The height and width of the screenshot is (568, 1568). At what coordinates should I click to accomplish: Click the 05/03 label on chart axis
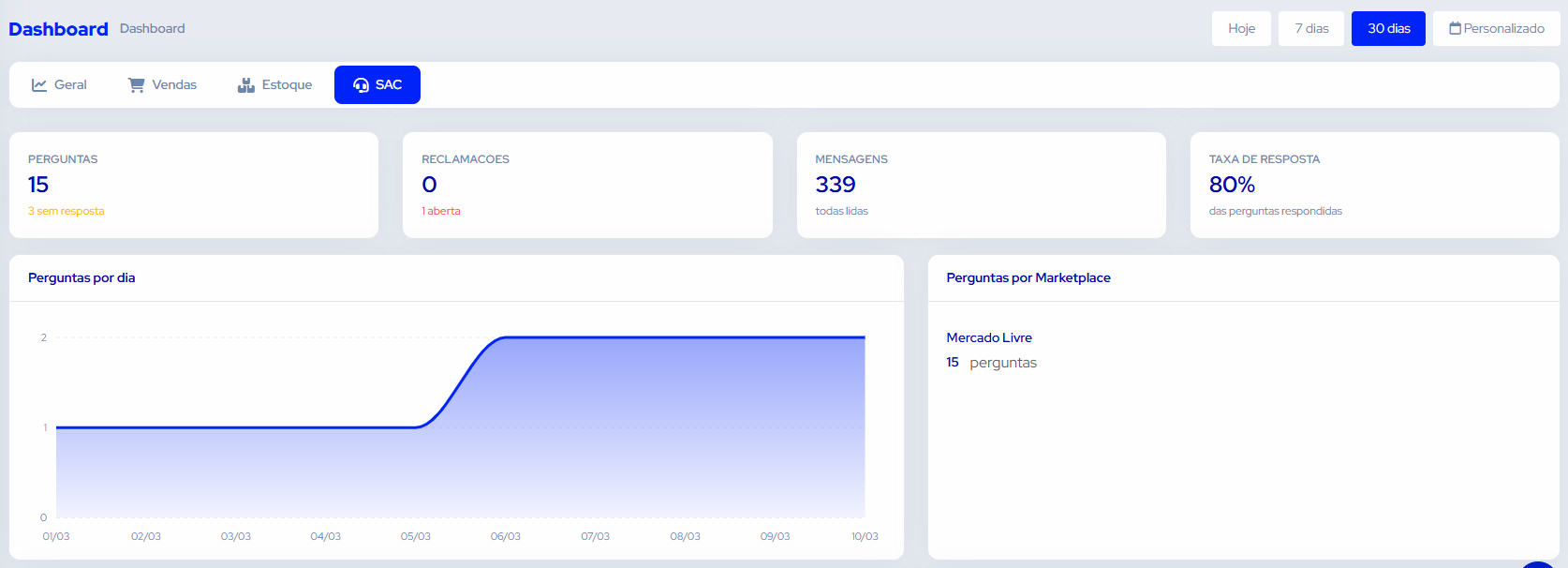[416, 537]
